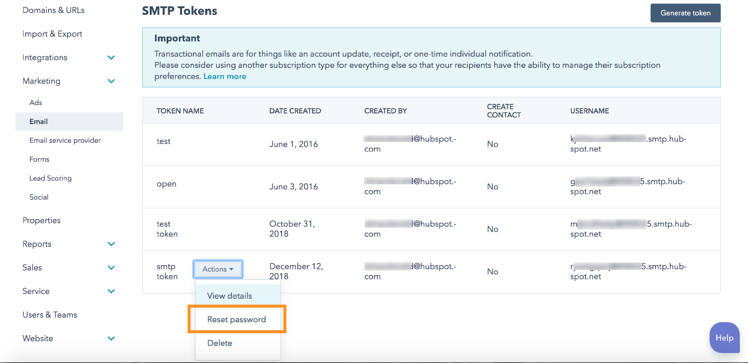Select the smtp token name cell
The width and height of the screenshot is (748, 363).
(x=167, y=271)
